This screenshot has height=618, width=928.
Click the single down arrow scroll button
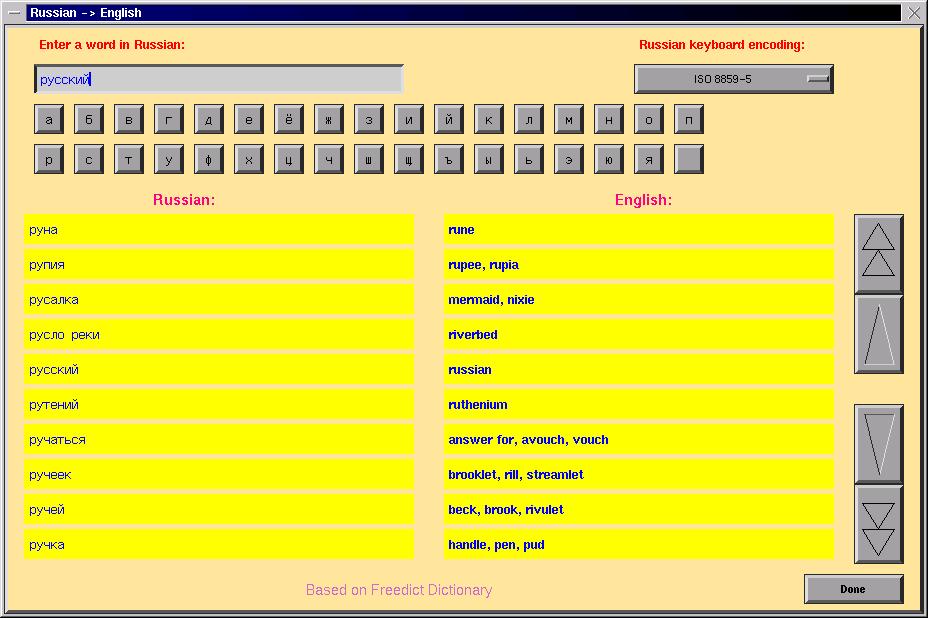point(878,444)
